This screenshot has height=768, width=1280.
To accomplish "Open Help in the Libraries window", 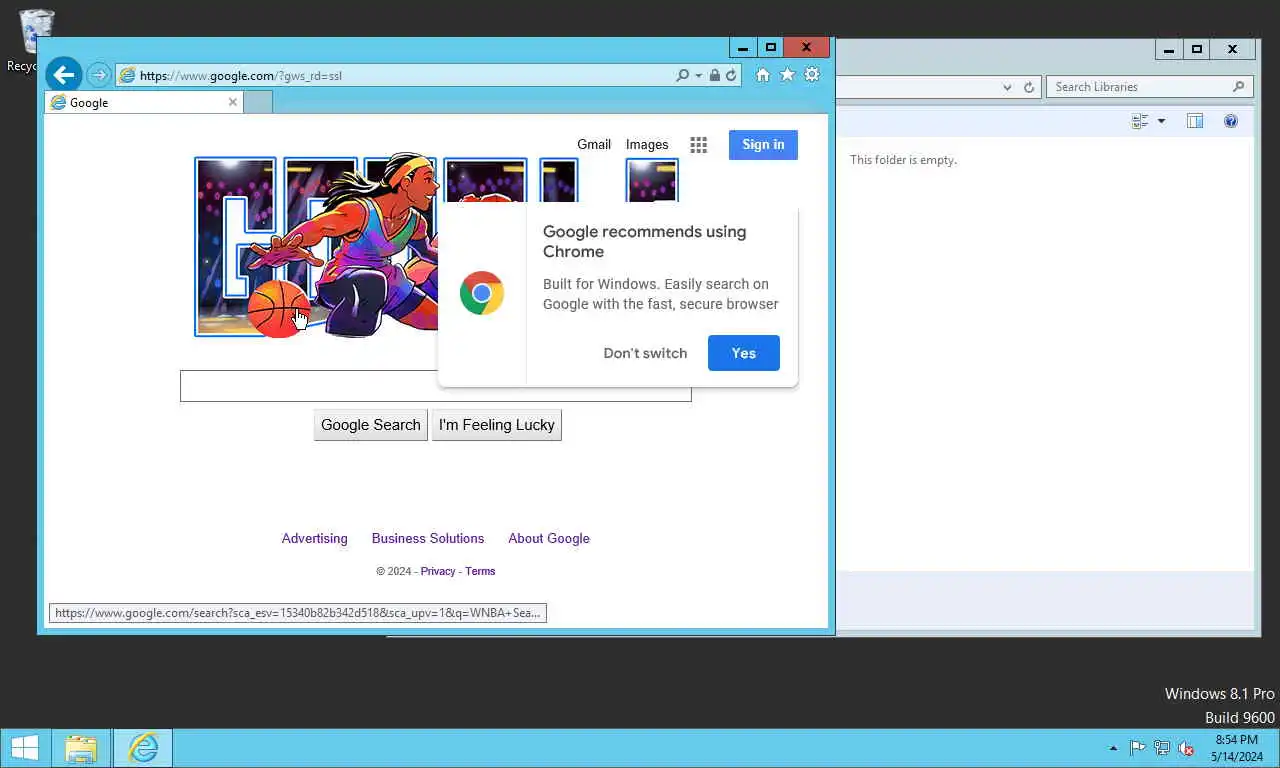I will [1231, 121].
